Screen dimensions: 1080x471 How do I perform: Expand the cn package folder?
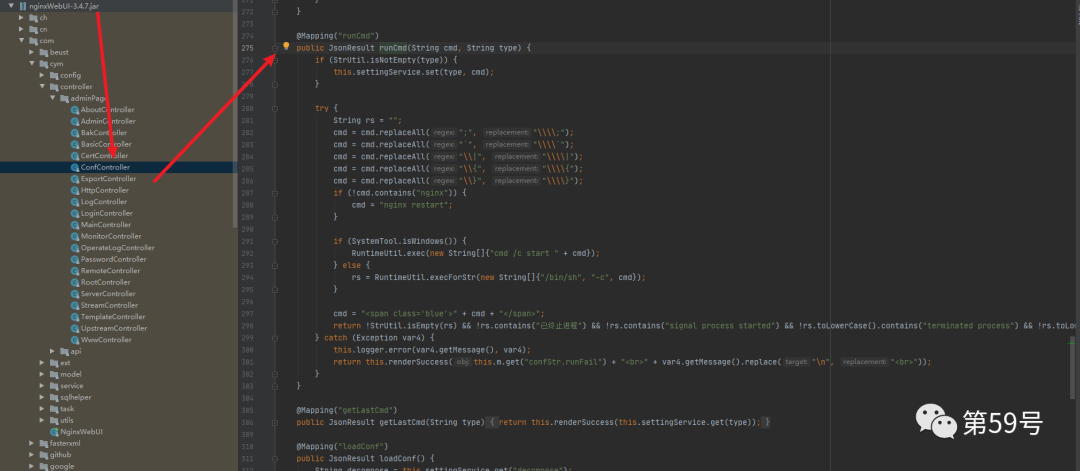point(22,29)
